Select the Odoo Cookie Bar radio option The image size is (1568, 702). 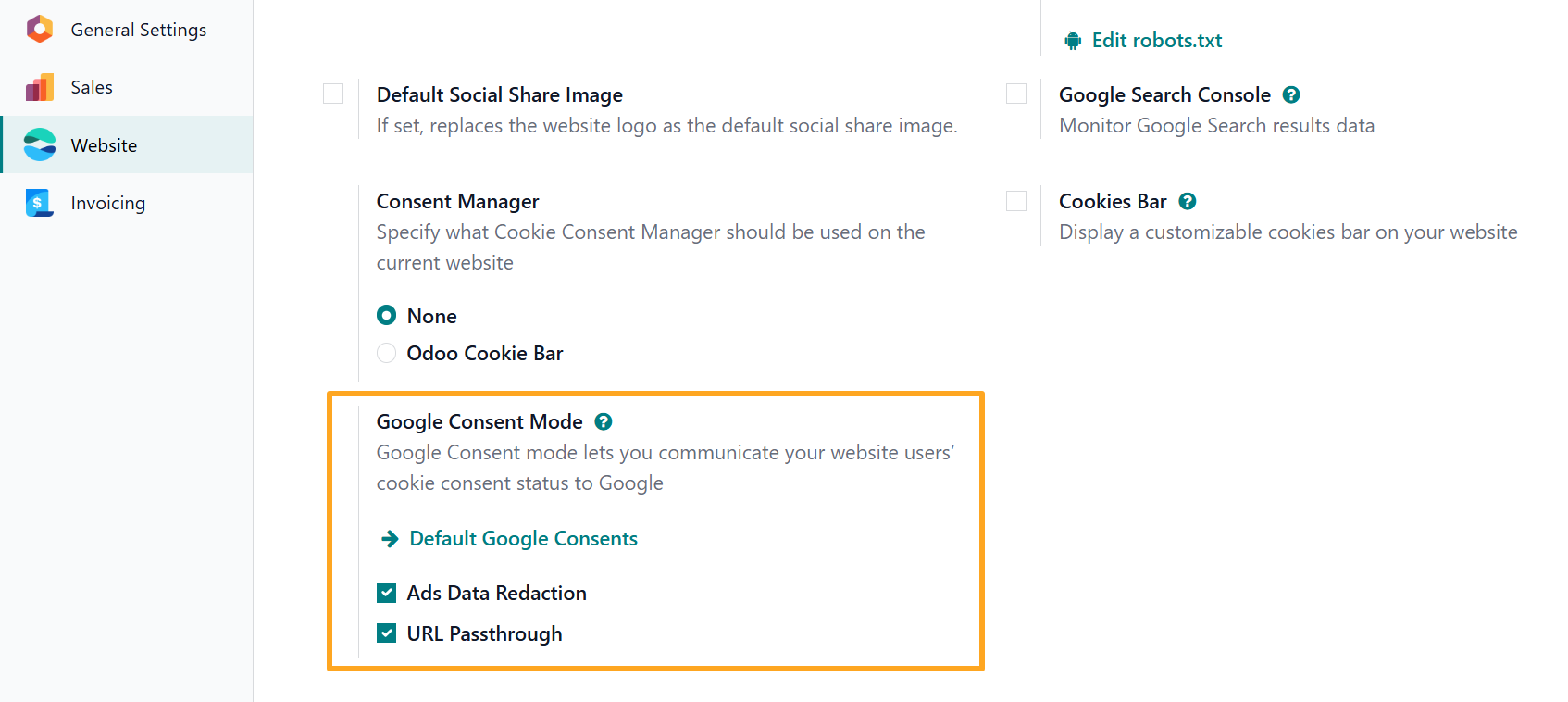[x=386, y=353]
